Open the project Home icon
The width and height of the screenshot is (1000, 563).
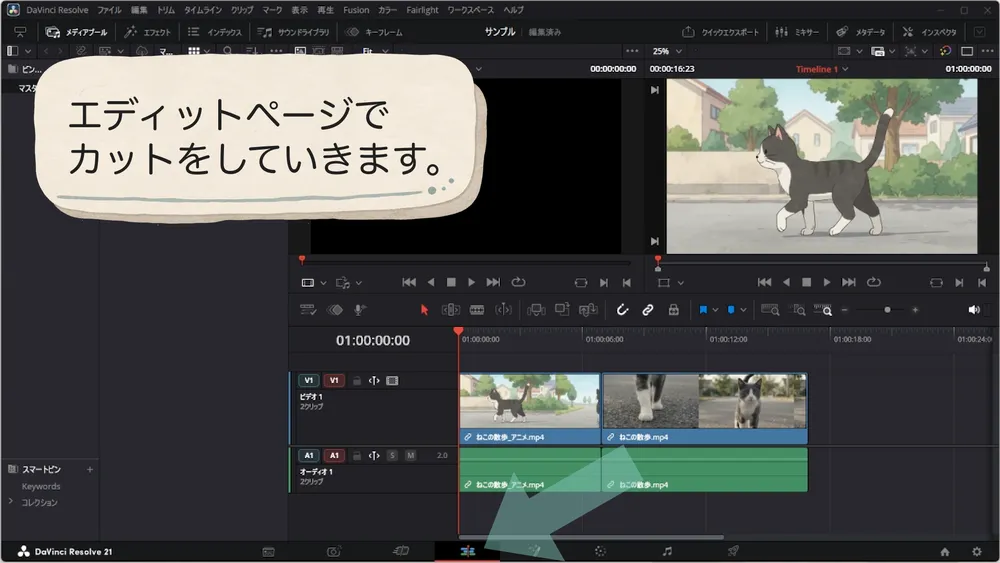click(945, 552)
